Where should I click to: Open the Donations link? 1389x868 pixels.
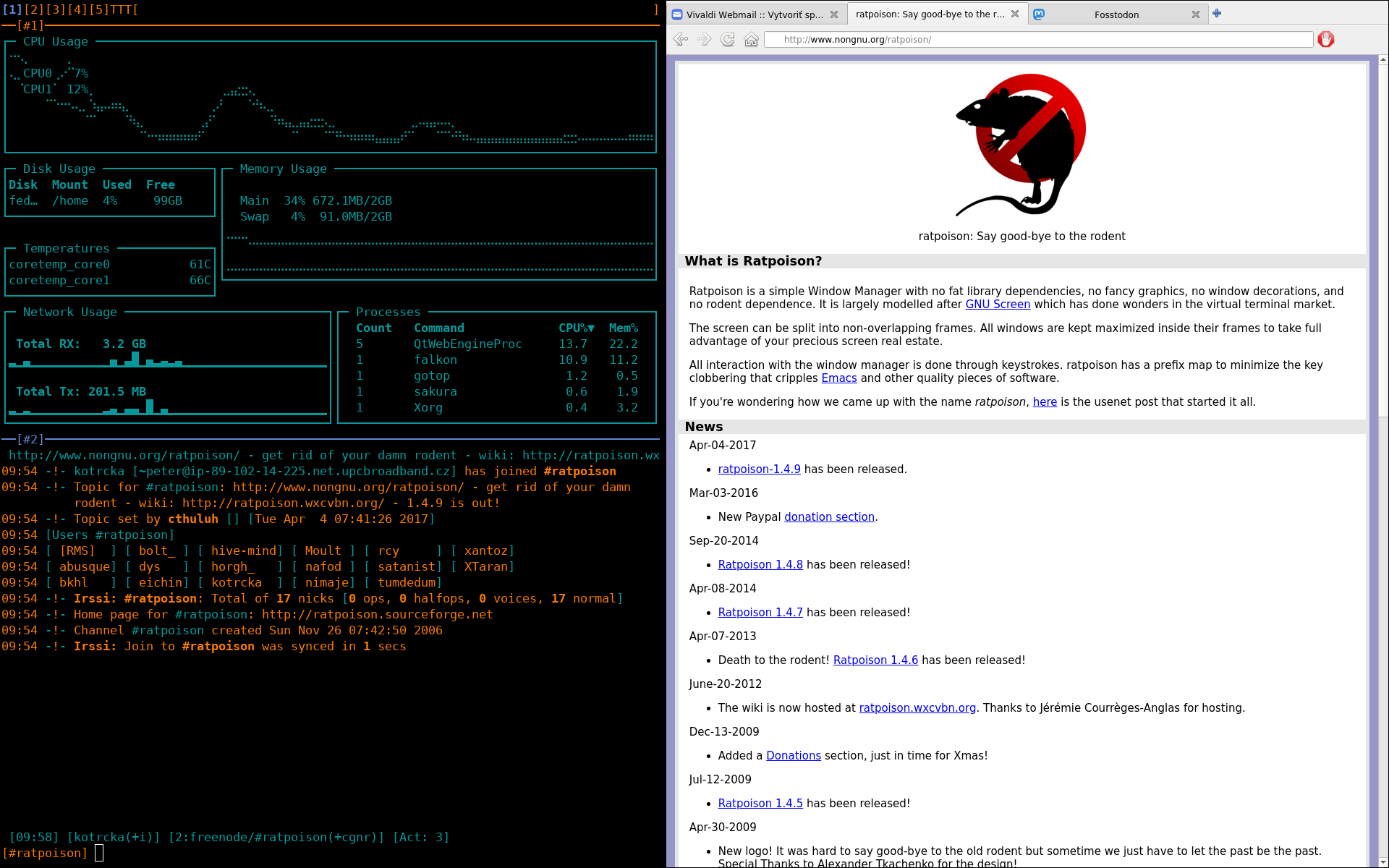(794, 756)
